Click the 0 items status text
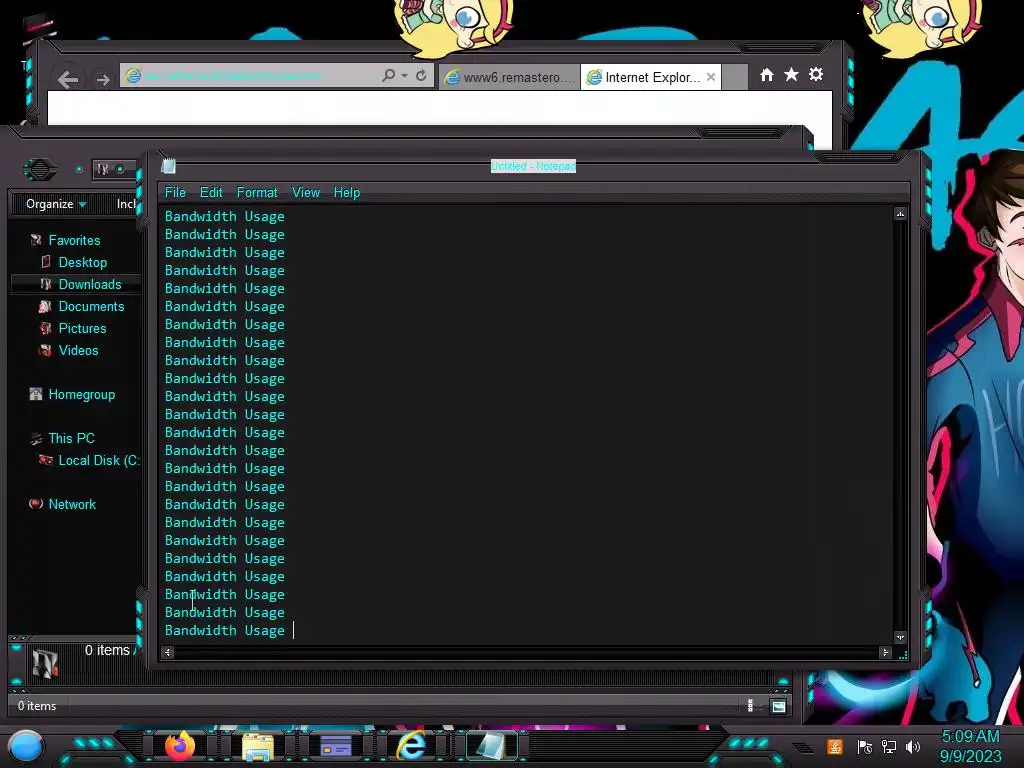Viewport: 1024px width, 768px height. [x=37, y=706]
